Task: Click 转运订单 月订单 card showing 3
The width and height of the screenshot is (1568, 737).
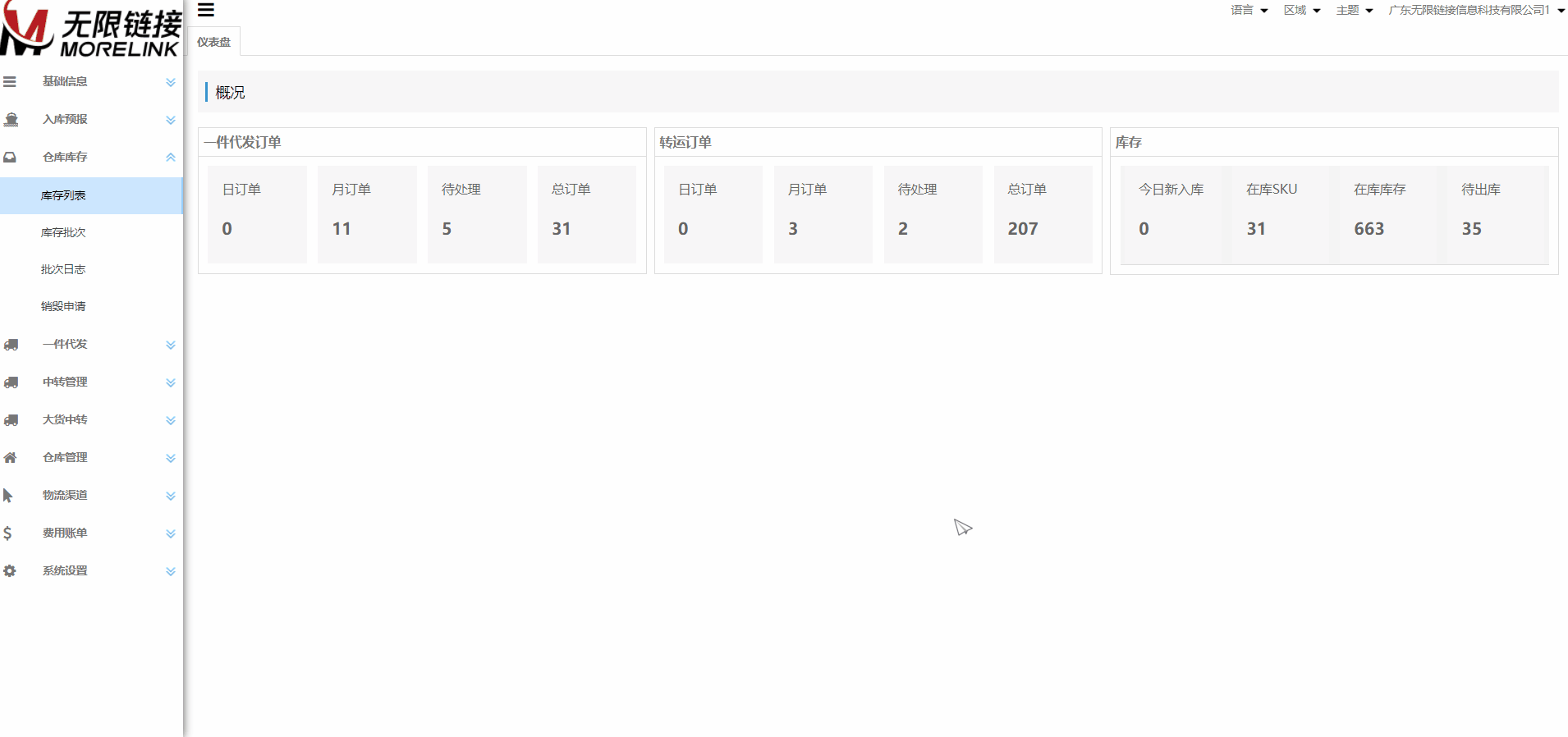Action: (823, 214)
